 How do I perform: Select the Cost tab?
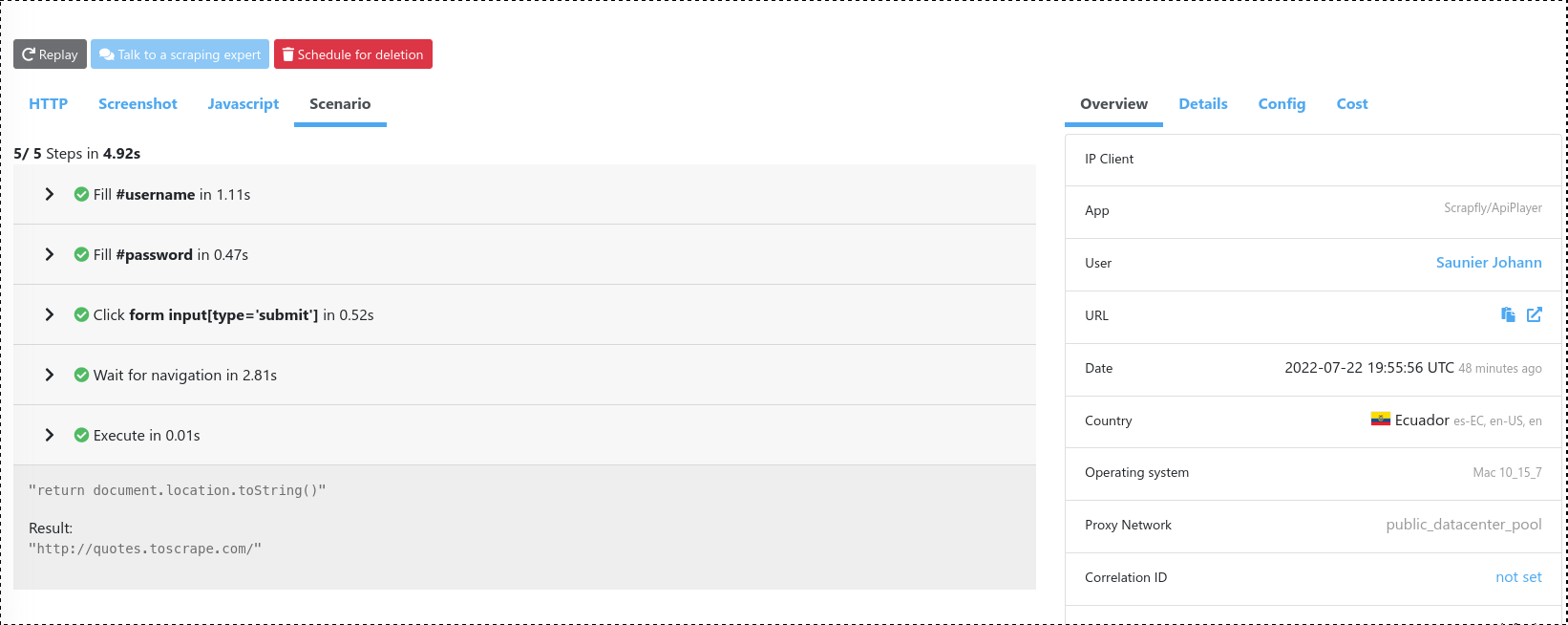click(1352, 103)
